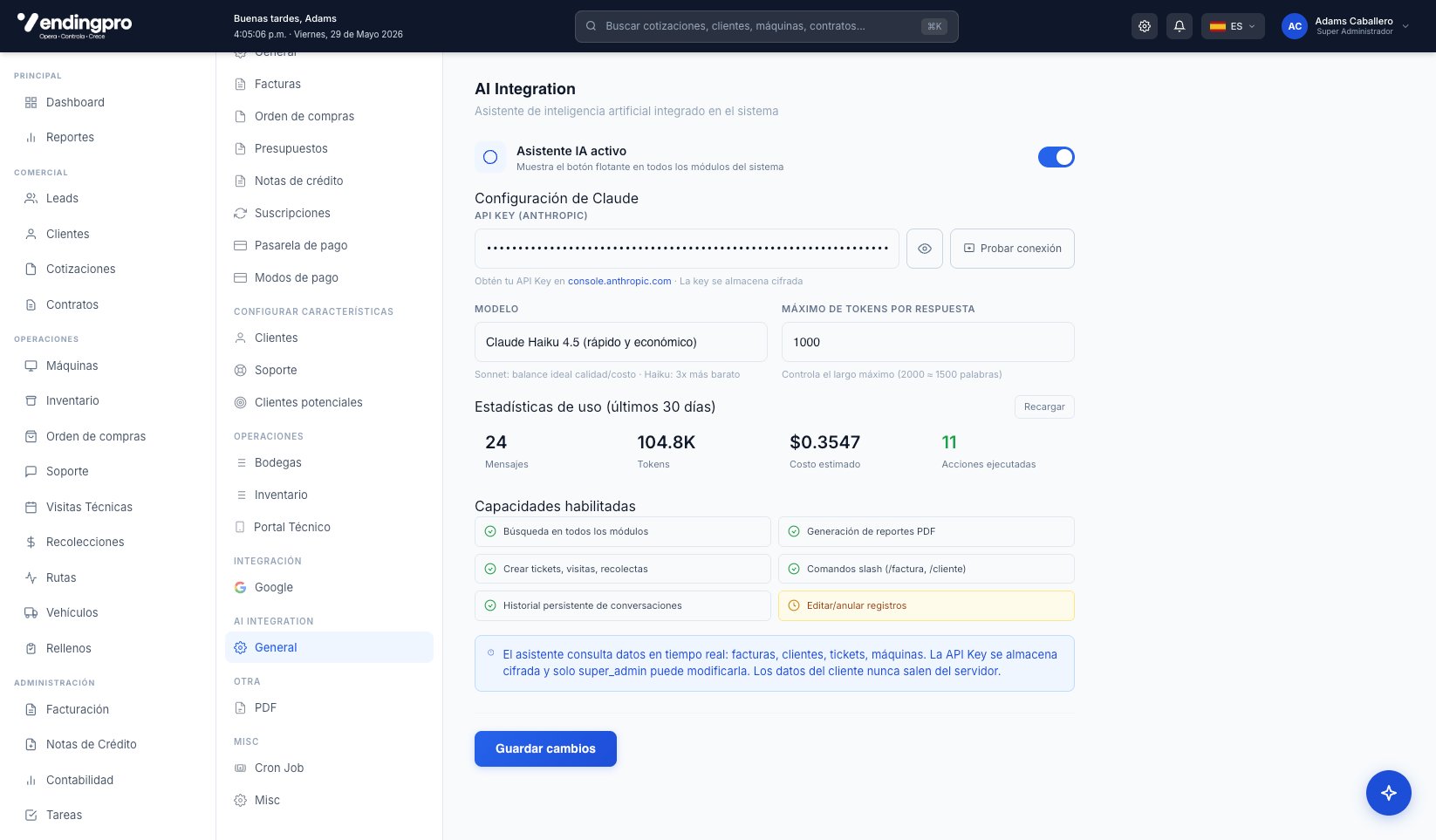The width and height of the screenshot is (1436, 840).
Task: Open the ES language selector
Action: (1233, 26)
